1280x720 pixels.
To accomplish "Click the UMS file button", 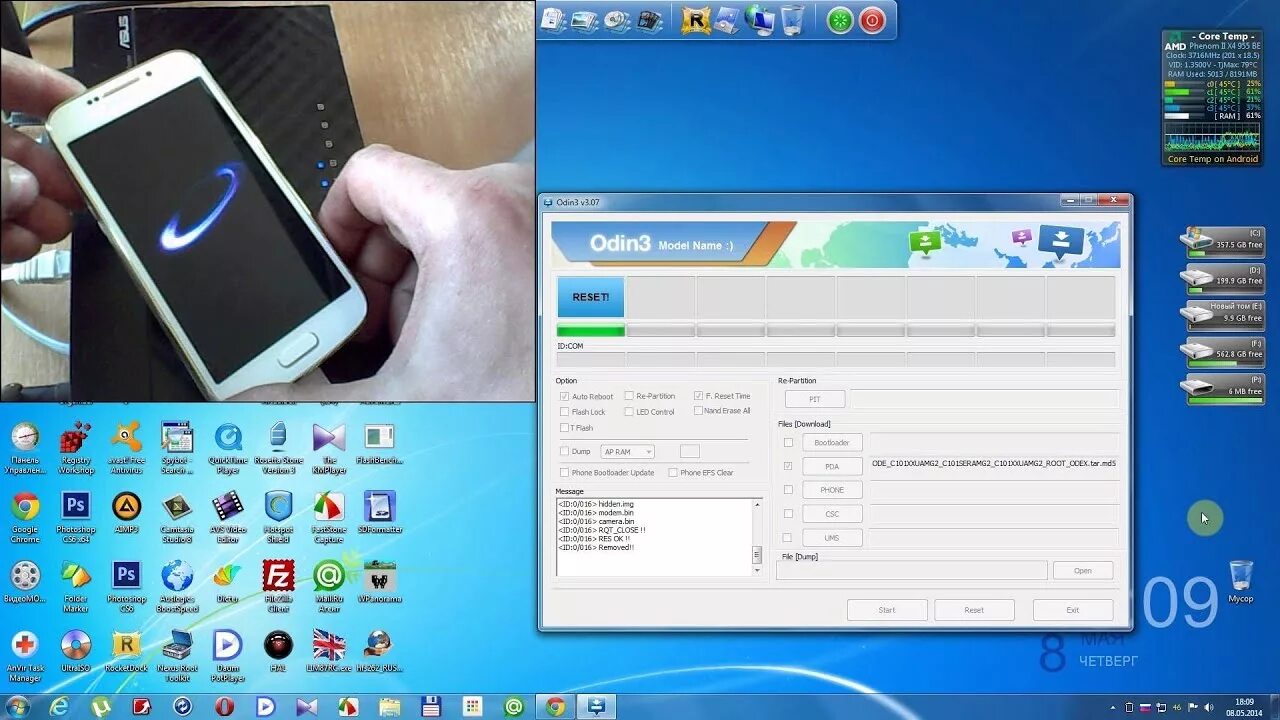I will tap(832, 538).
